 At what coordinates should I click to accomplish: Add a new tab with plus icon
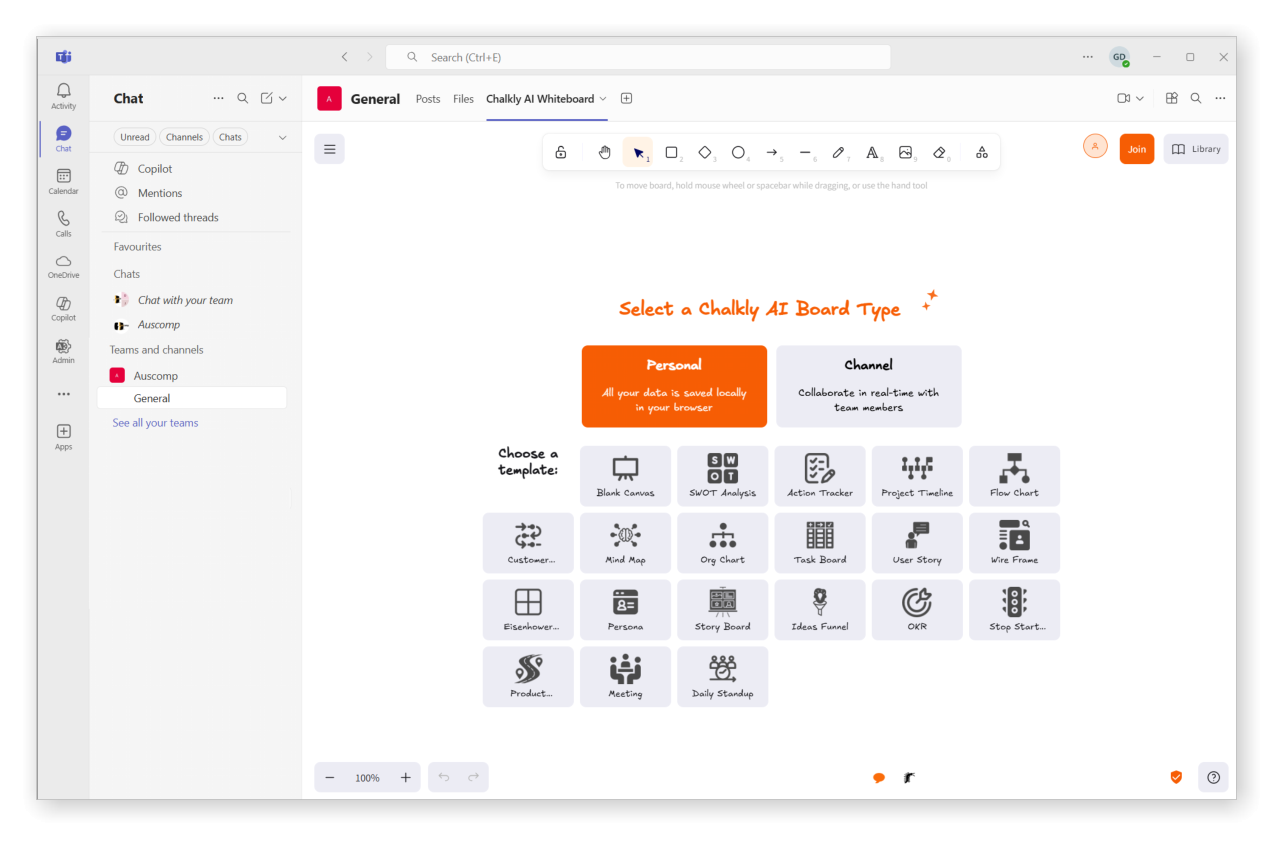[x=626, y=98]
